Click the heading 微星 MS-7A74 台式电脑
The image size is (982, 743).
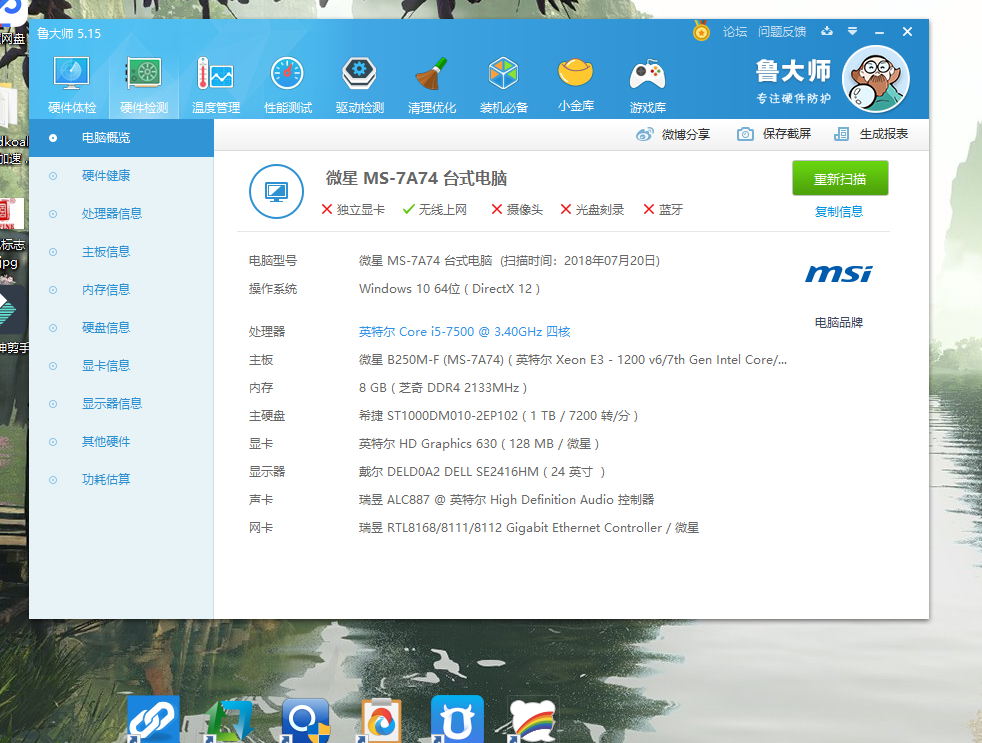pos(416,179)
